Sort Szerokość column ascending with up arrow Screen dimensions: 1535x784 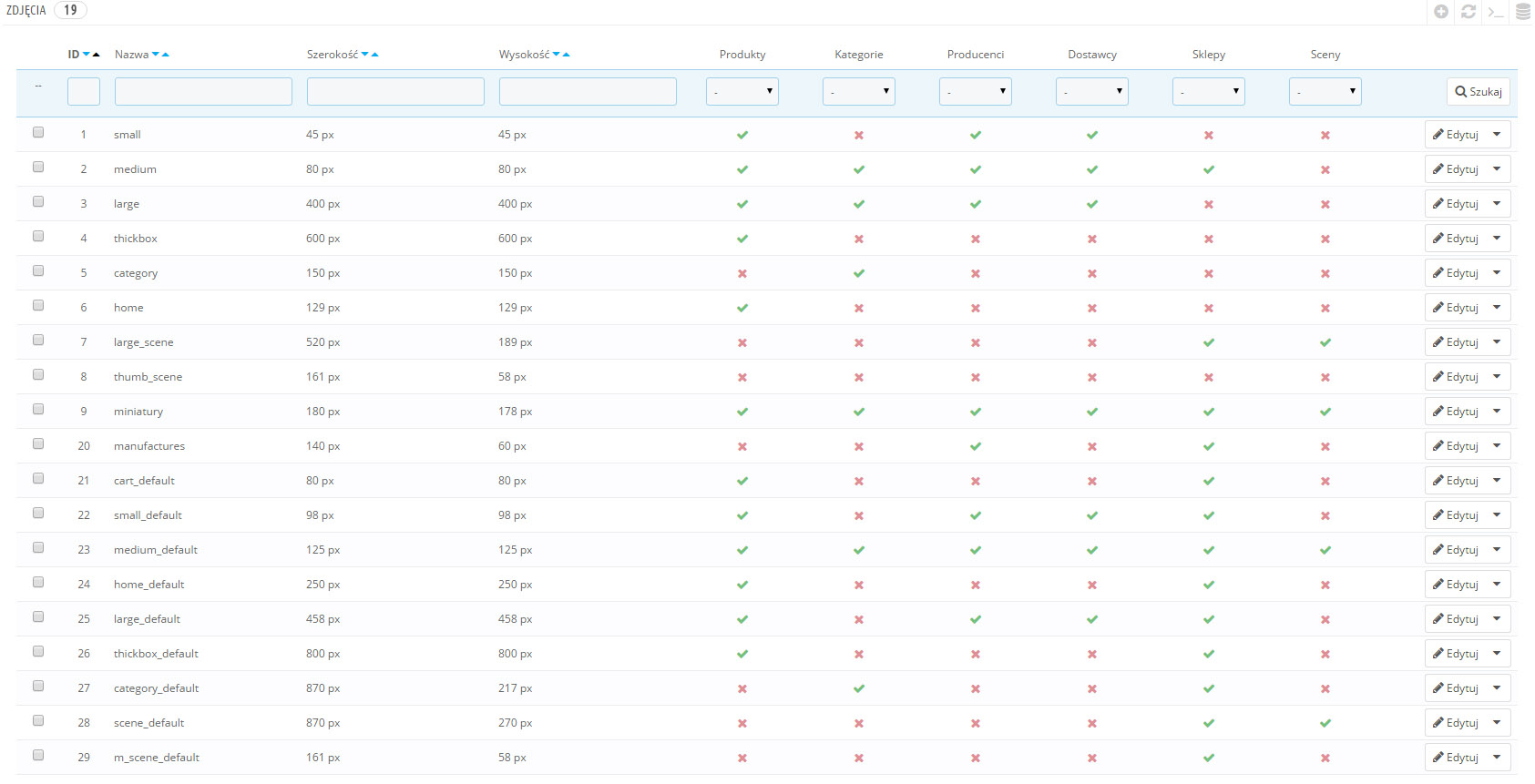tap(374, 55)
